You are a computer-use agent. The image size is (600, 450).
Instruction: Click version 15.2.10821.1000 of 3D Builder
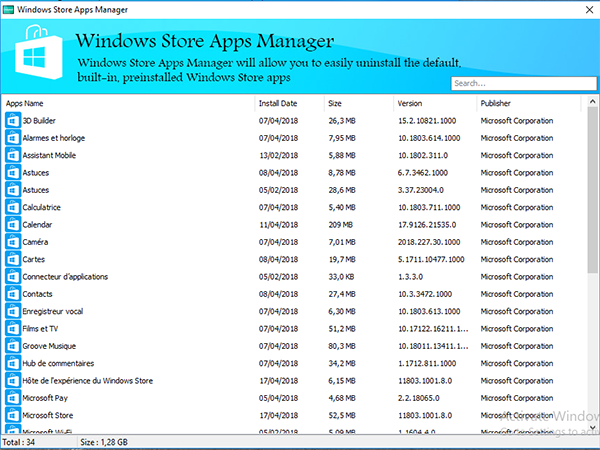(x=427, y=121)
